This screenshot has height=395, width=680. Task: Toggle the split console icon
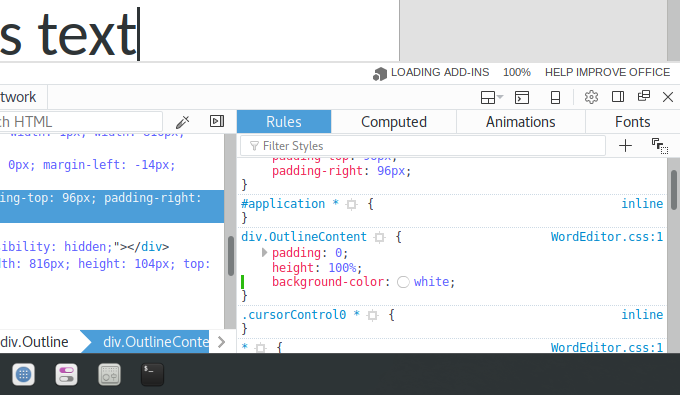[522, 97]
